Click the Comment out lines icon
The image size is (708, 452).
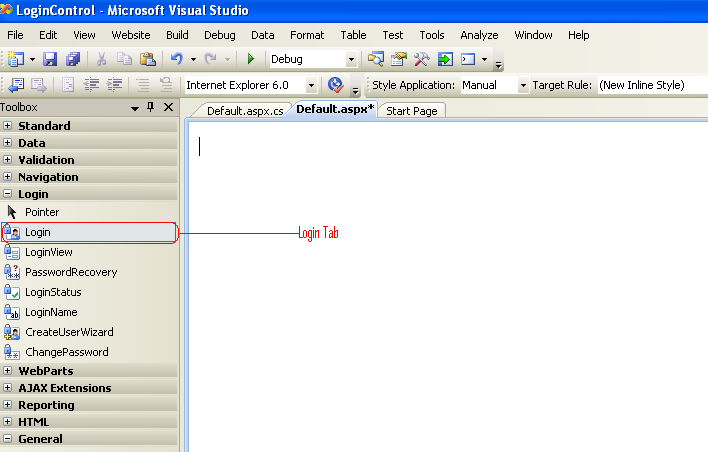pos(143,85)
